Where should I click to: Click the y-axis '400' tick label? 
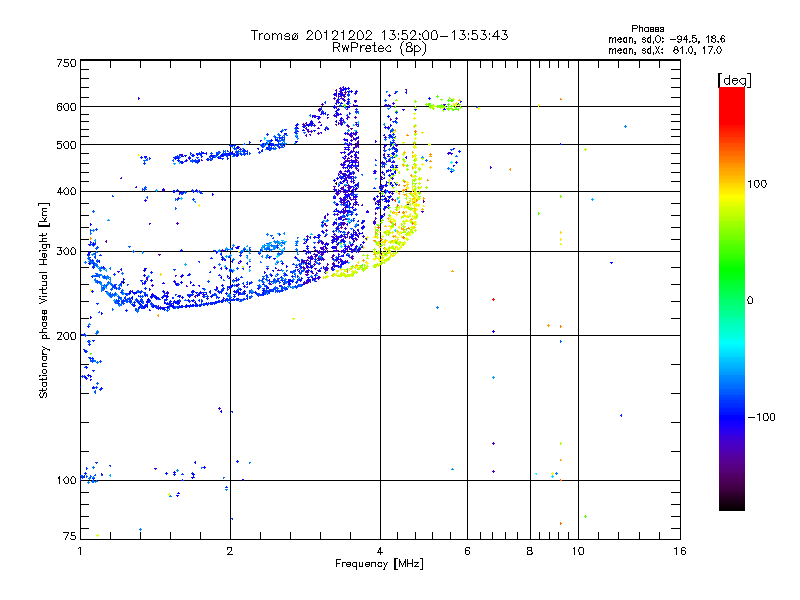click(66, 191)
